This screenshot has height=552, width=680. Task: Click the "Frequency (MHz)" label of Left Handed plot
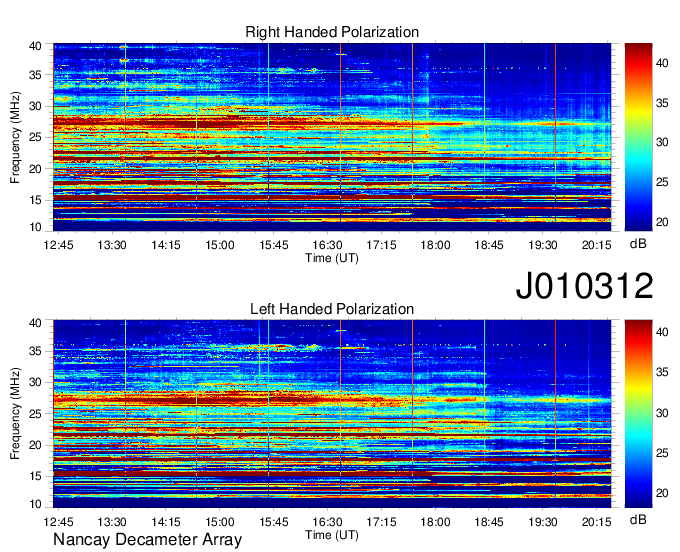click(x=15, y=414)
